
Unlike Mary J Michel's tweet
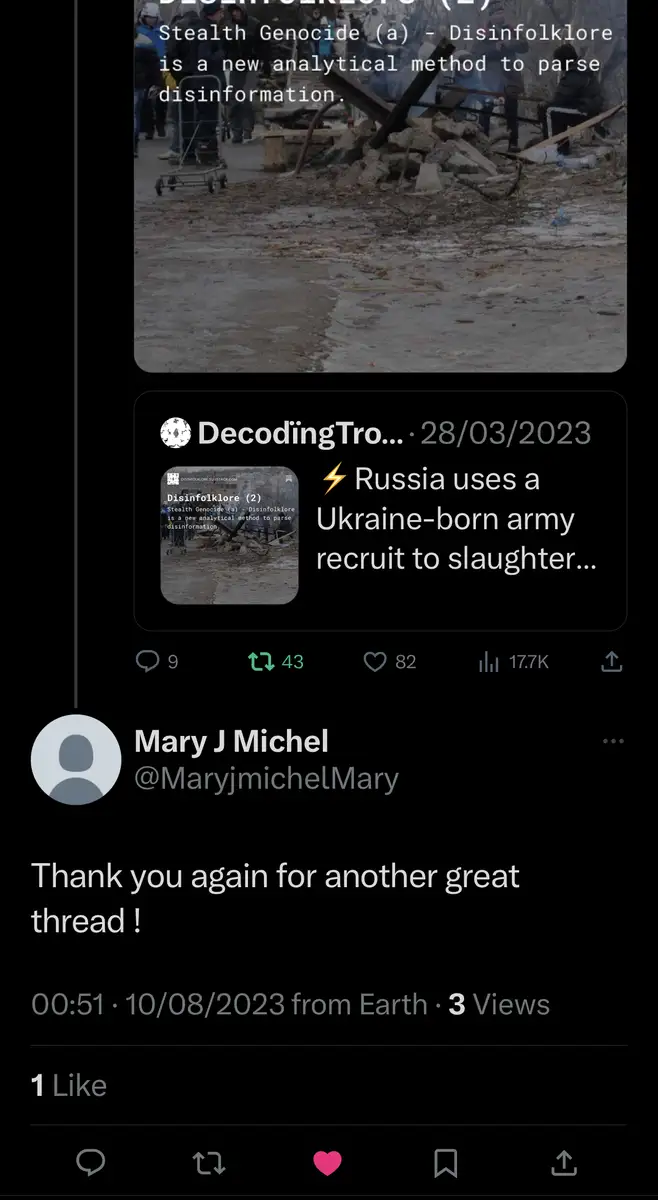328,1162
